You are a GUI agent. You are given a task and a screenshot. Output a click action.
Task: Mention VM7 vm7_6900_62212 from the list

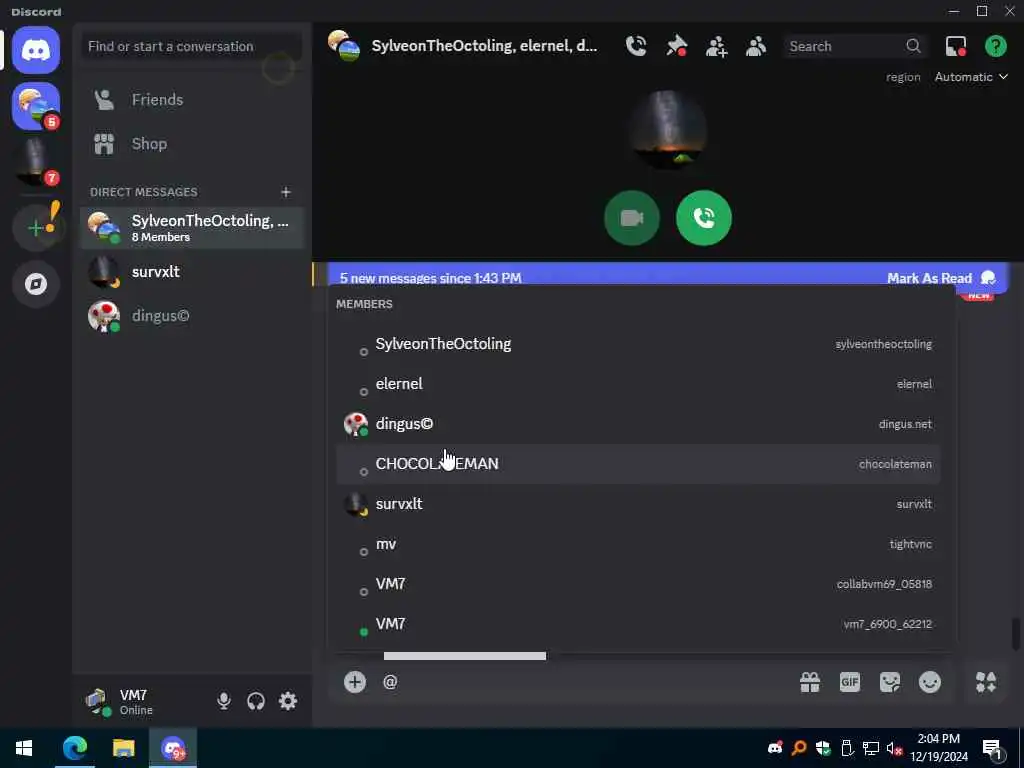tap(638, 624)
